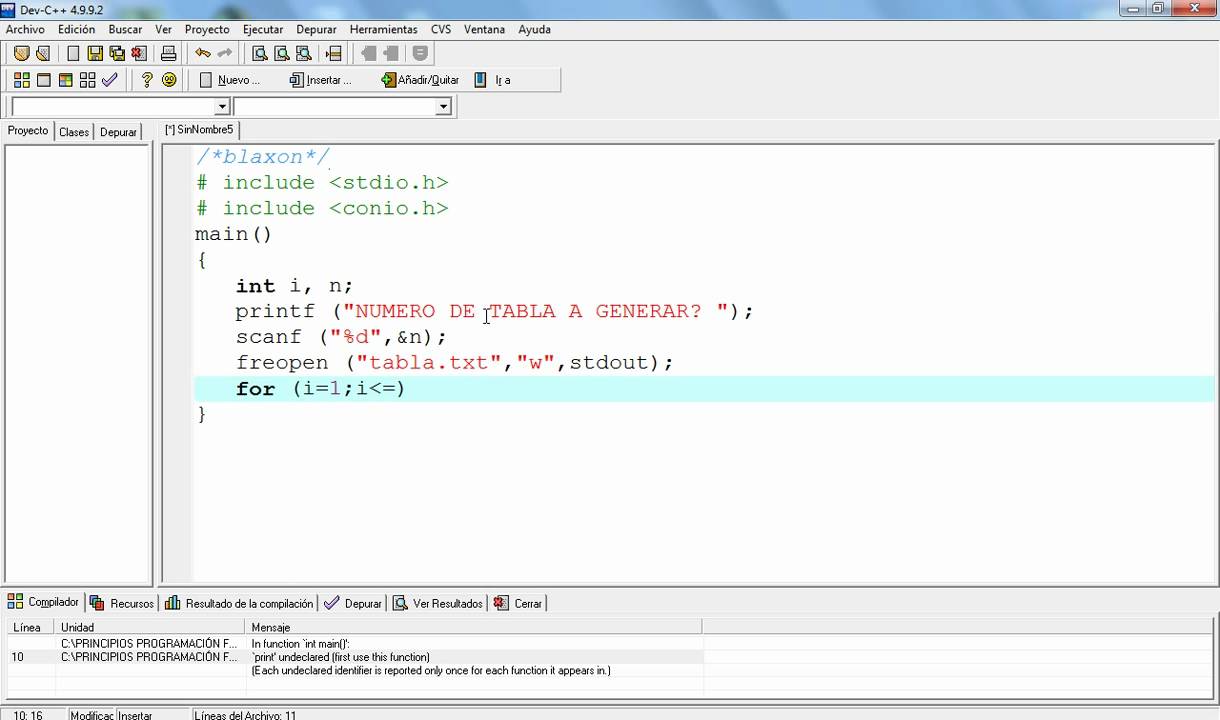Click the code line "freopen ("tabla.txt","w",stdout);"
This screenshot has height=720, width=1220.
tap(455, 362)
